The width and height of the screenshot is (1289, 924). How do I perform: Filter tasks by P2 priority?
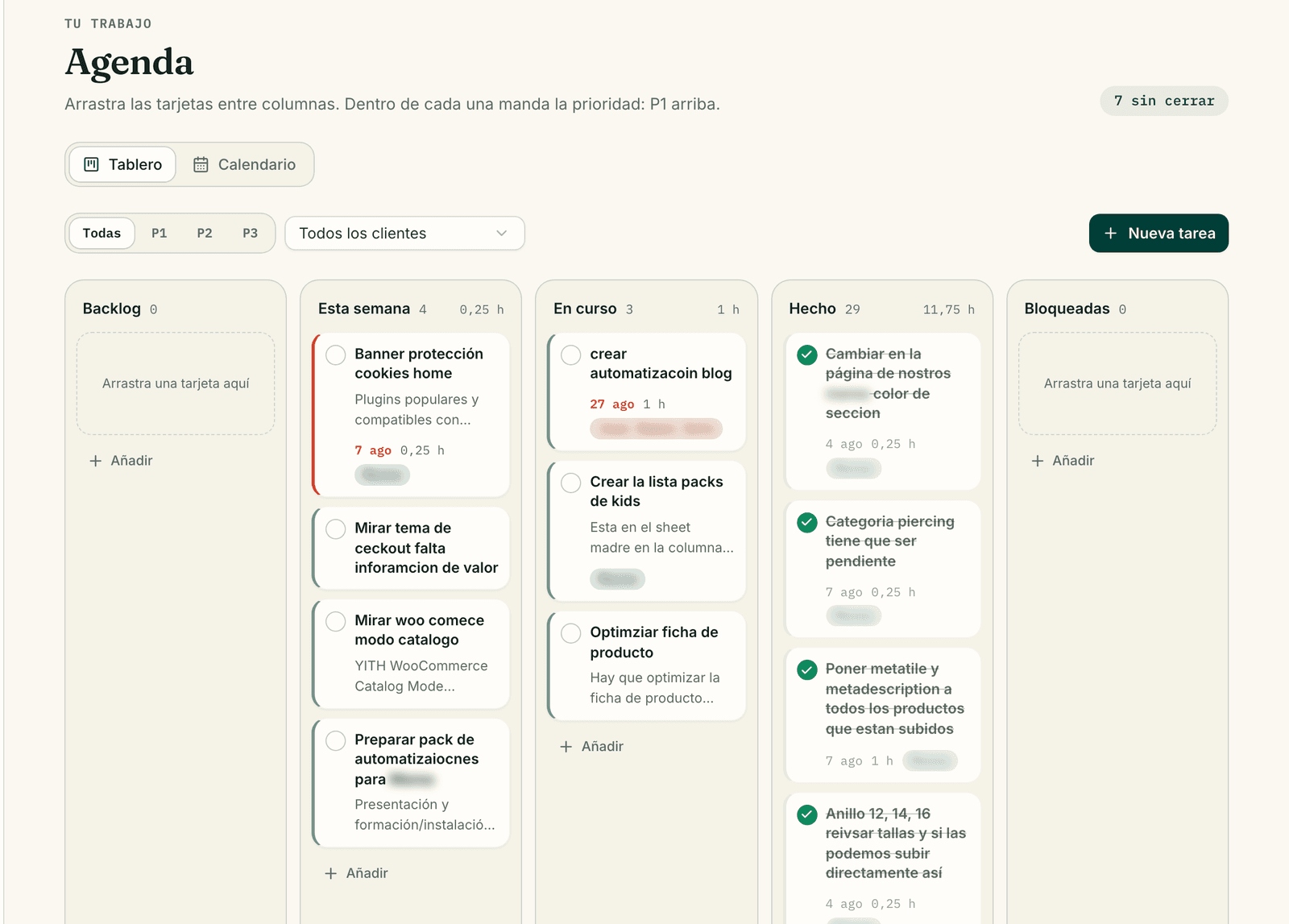pos(205,233)
